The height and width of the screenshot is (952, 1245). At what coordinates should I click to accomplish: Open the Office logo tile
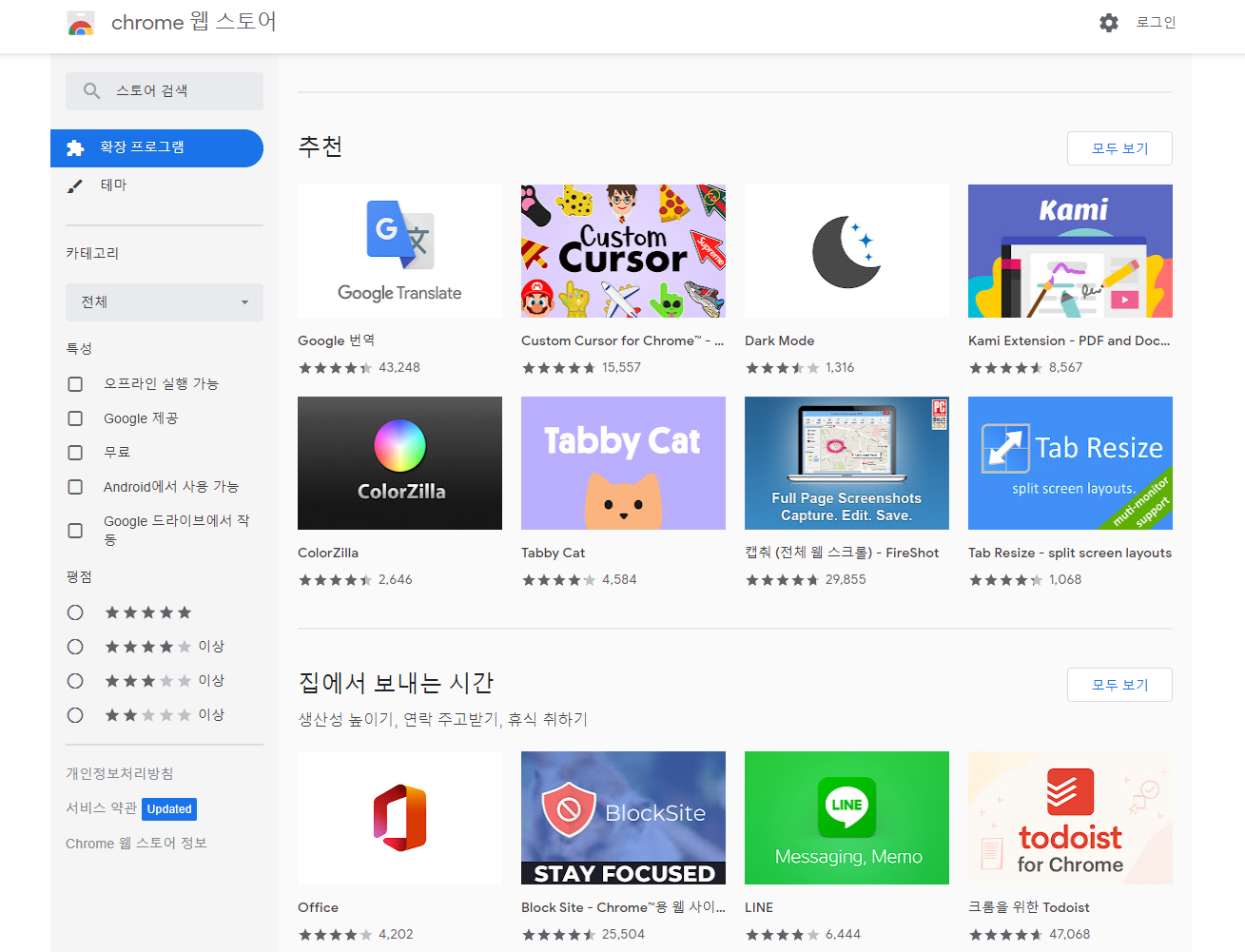click(x=399, y=818)
